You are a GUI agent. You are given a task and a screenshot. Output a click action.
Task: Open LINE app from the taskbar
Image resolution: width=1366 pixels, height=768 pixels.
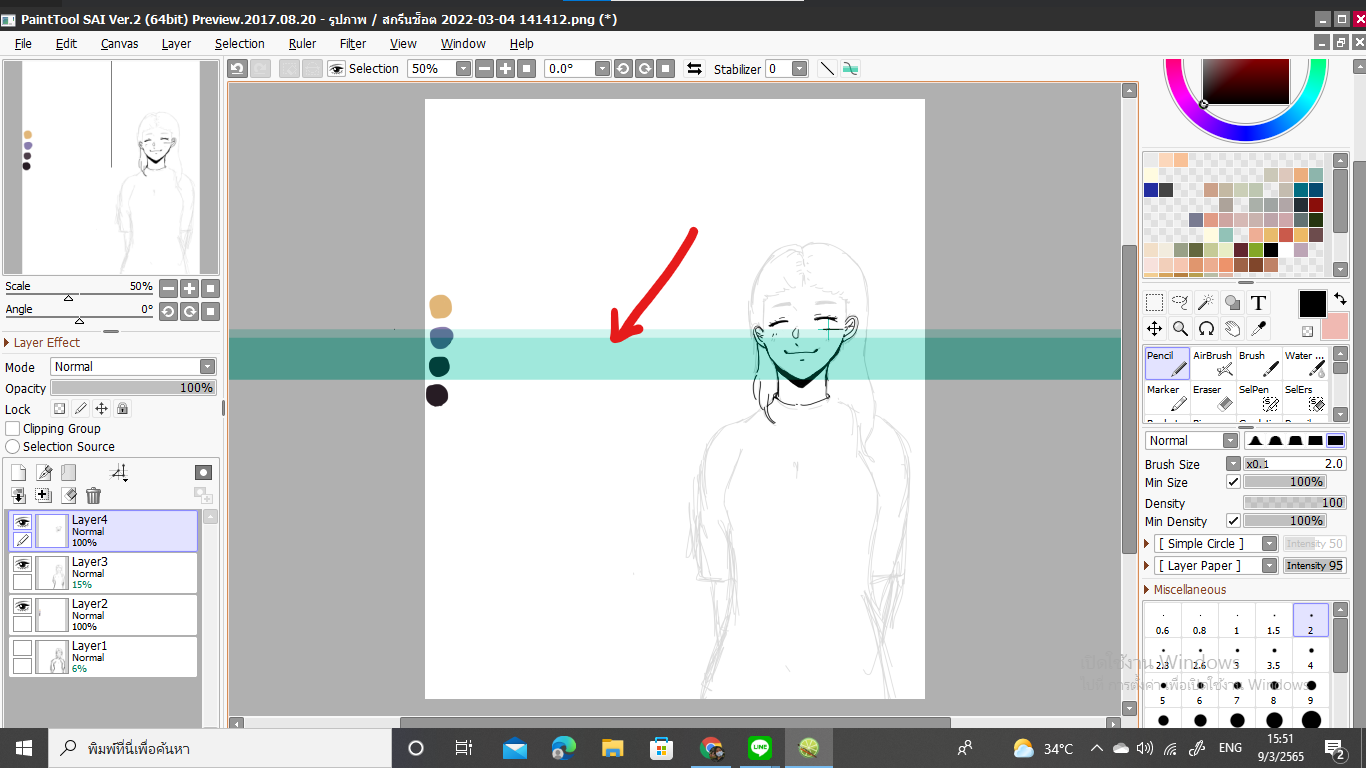[x=760, y=748]
